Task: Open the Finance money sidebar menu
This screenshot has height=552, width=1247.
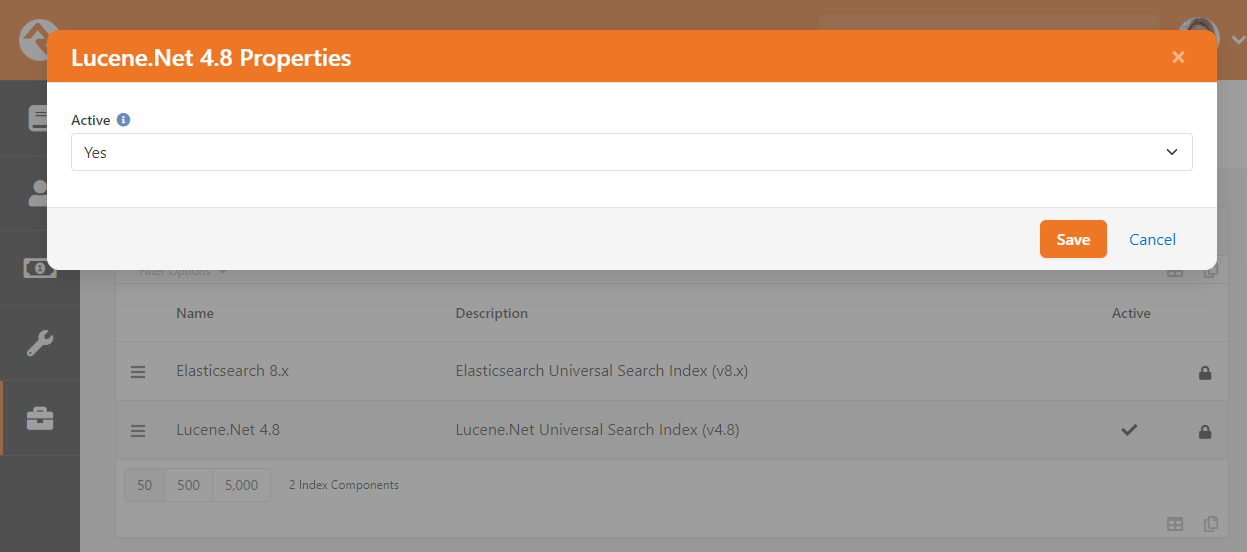Action: (x=40, y=268)
